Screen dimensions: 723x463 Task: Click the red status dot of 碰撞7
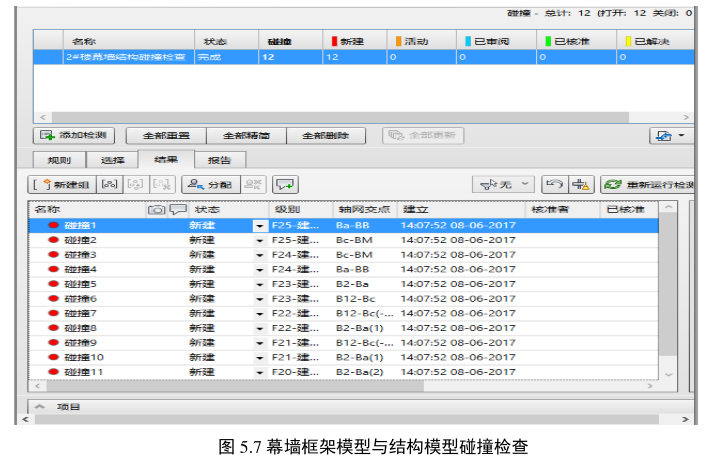tap(53, 313)
